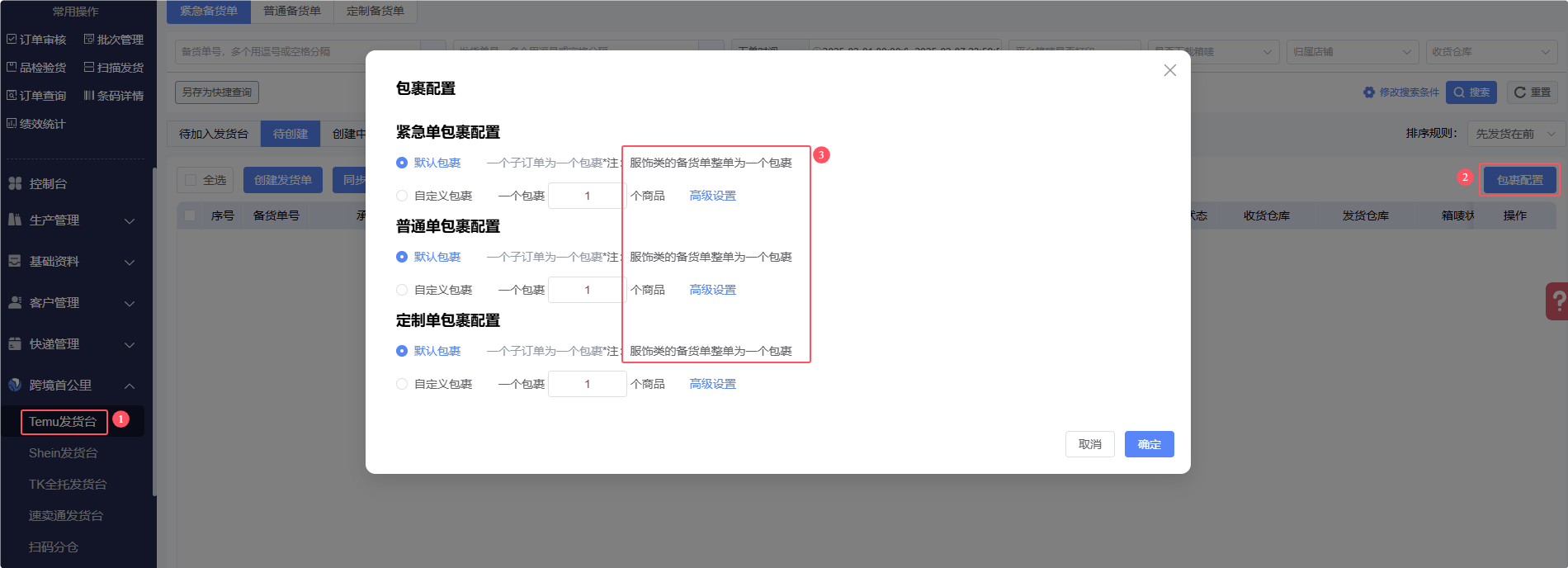Switch to 定制备货单 tab

click(x=375, y=11)
